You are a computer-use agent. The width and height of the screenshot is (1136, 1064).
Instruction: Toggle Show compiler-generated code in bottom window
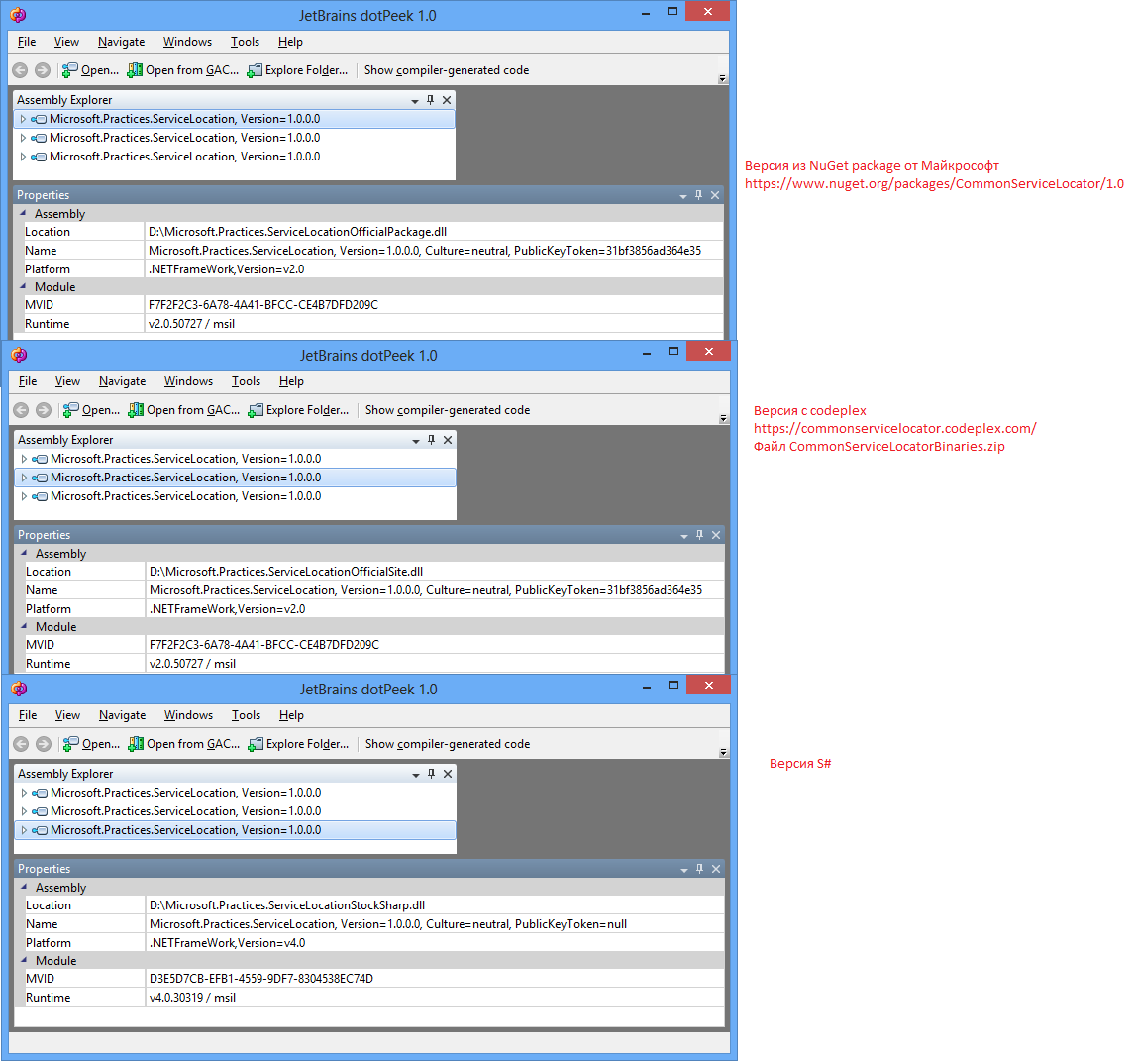point(448,744)
